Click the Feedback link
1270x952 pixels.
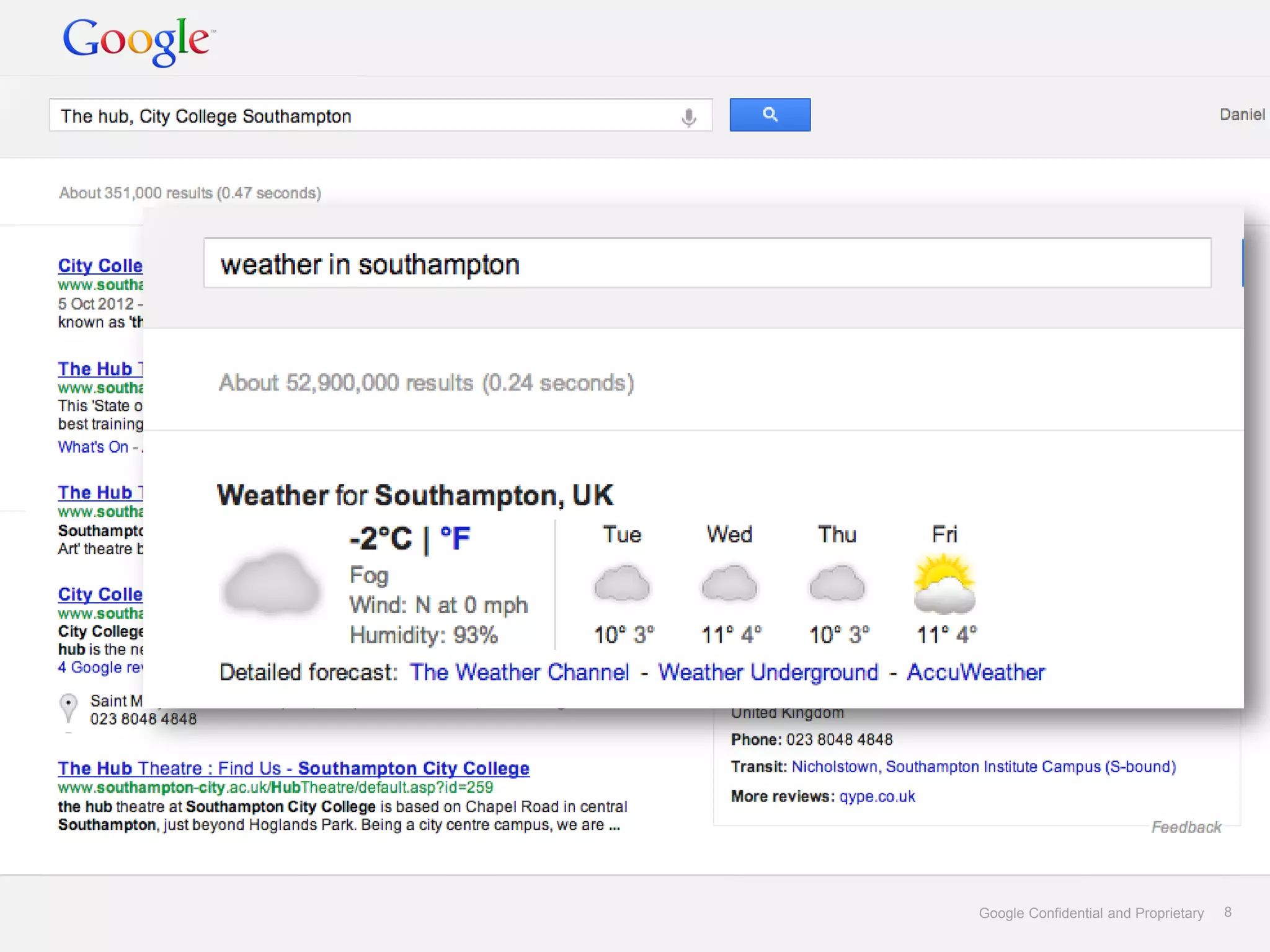coord(1186,827)
